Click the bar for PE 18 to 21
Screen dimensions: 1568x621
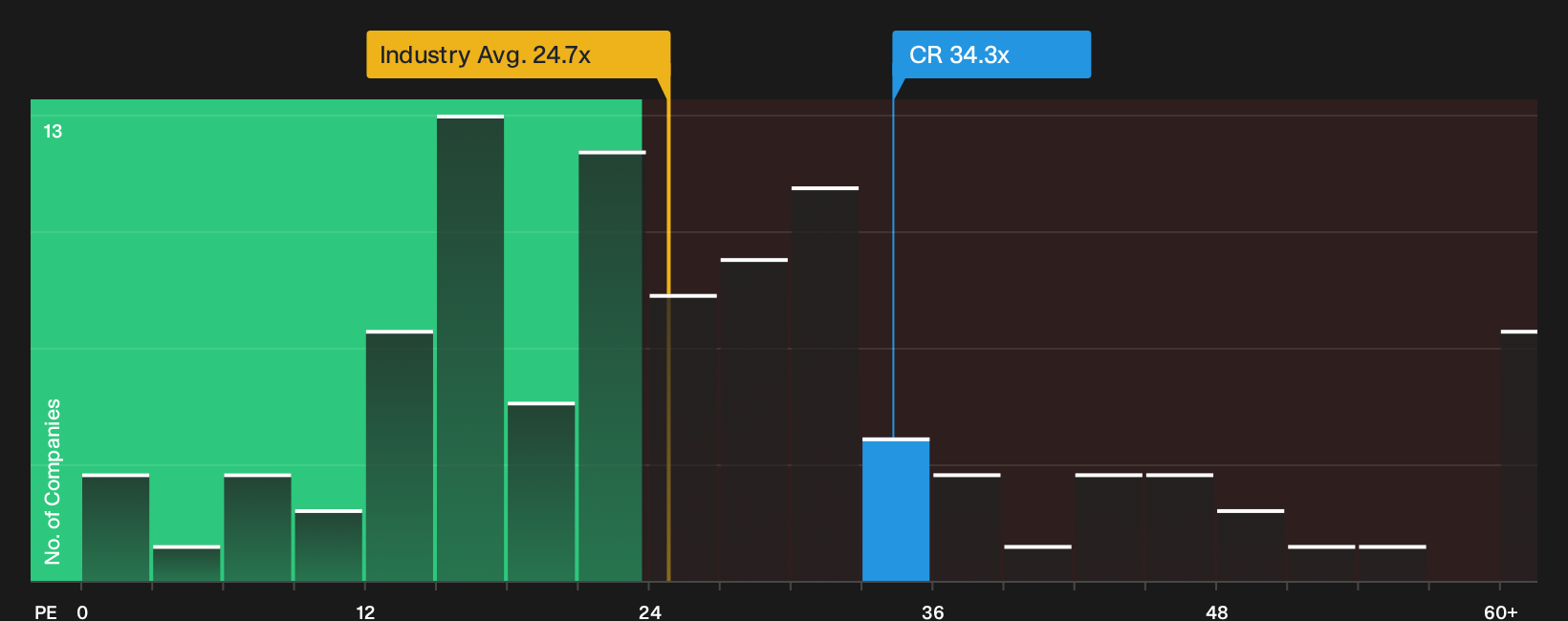pos(541,492)
